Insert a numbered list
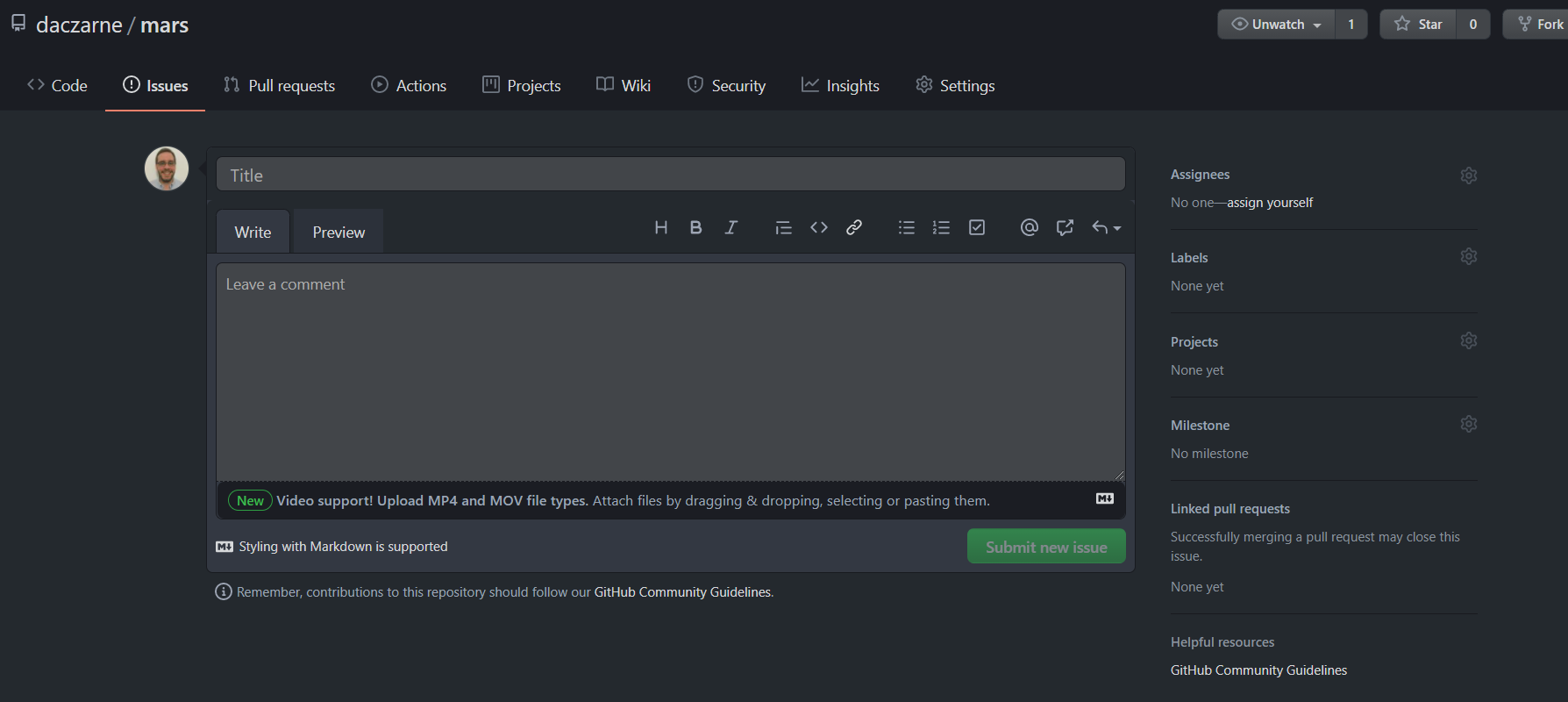The image size is (1568, 702). (941, 228)
